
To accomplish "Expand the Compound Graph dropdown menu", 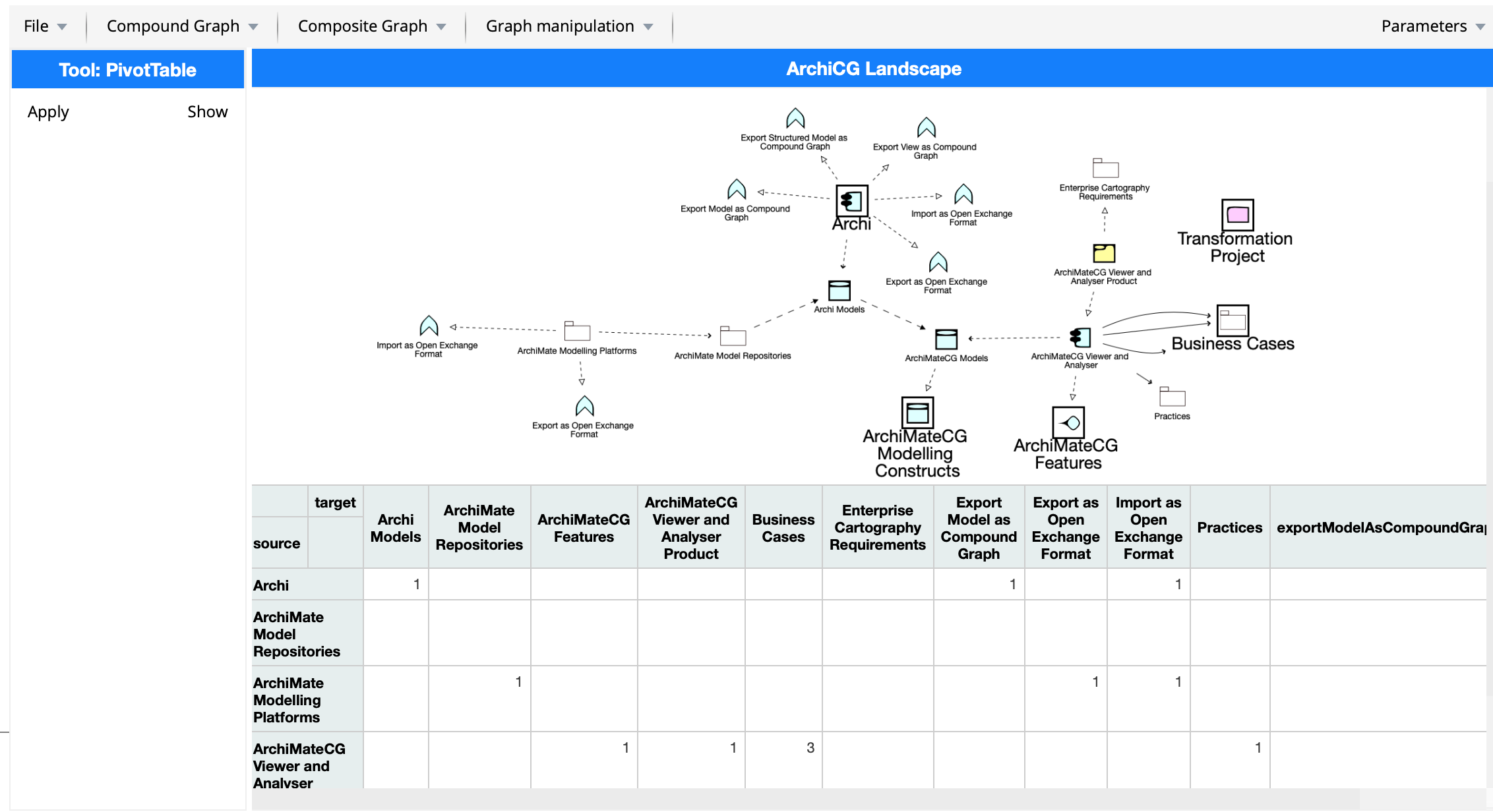I will [182, 26].
